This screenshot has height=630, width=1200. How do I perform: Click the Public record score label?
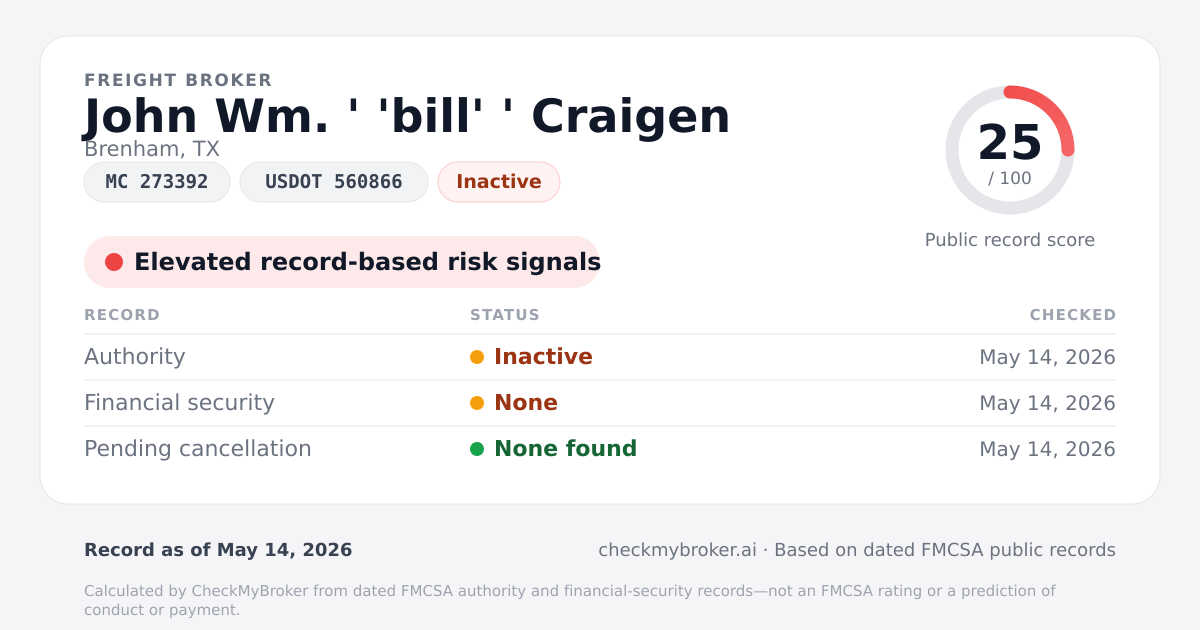click(x=1010, y=240)
